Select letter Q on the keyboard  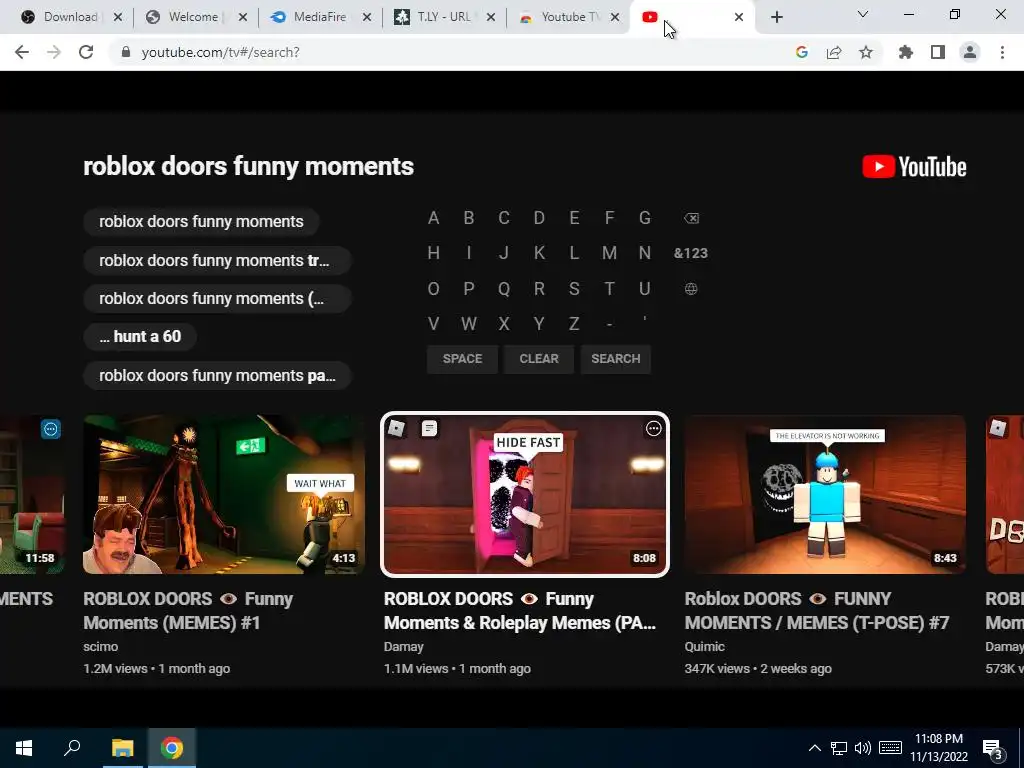pos(504,289)
